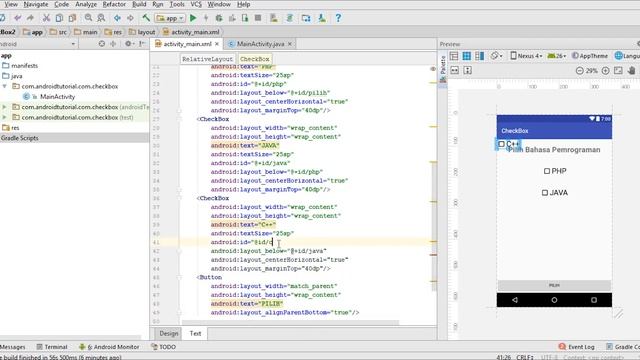
Task: Expand the androidTest package node
Action: pyautogui.click(x=4, y=107)
